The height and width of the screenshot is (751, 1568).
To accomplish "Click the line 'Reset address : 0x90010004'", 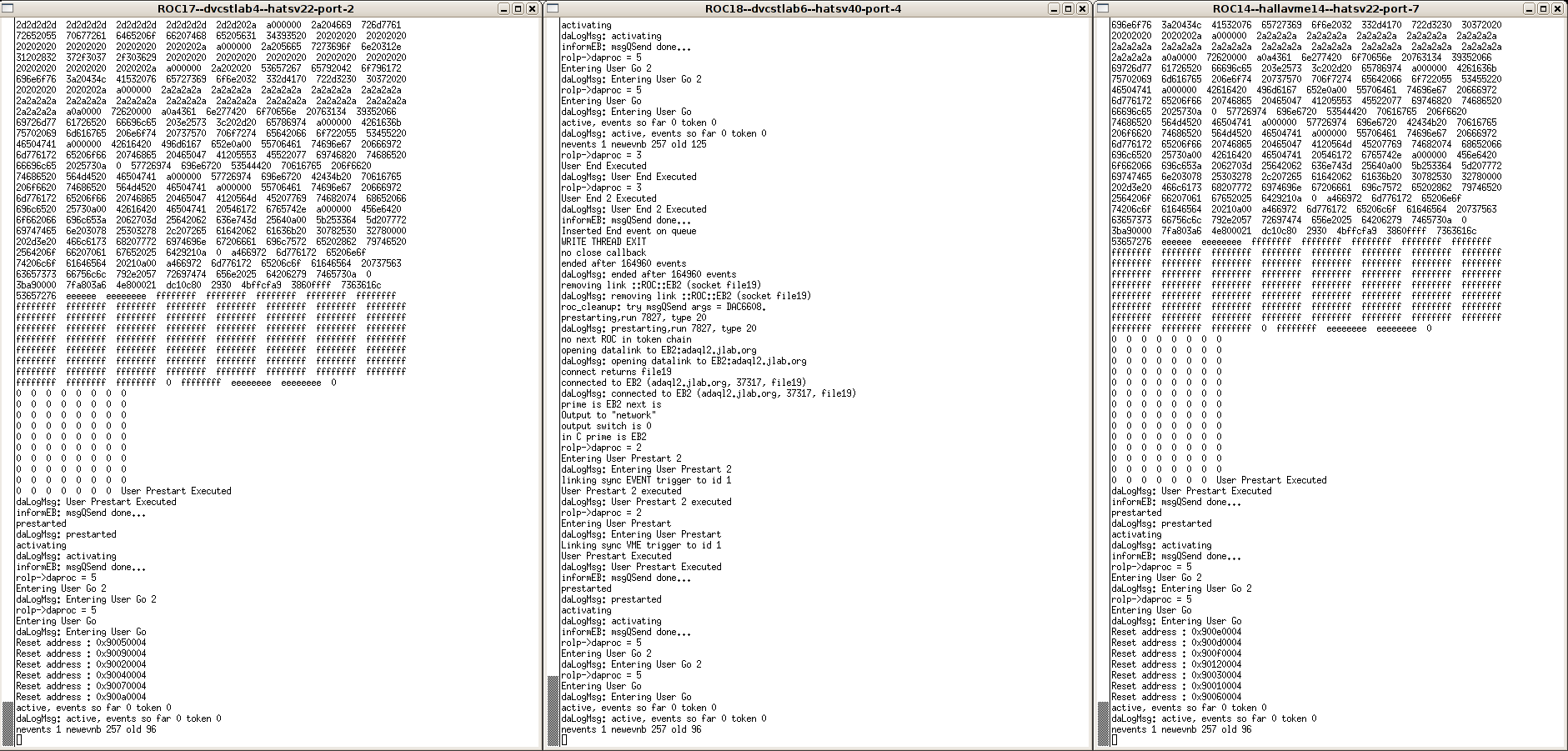I will click(x=1176, y=686).
